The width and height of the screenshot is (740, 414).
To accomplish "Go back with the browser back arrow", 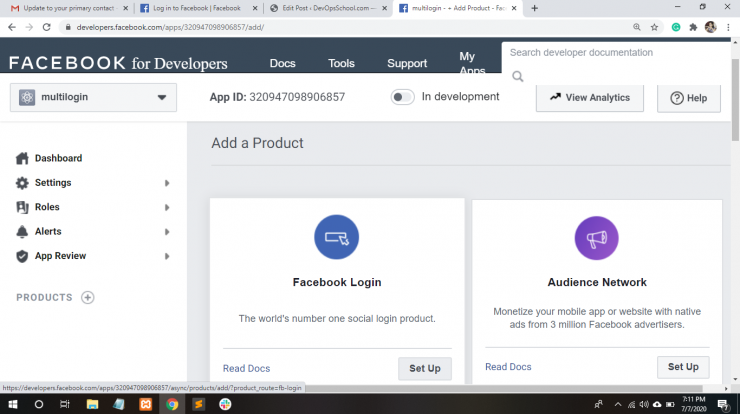I will click(x=12, y=27).
